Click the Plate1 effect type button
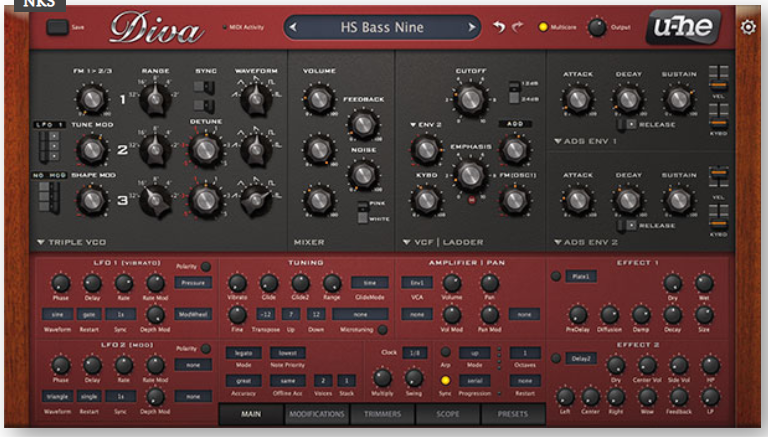This screenshot has height=437, width=768. pos(579,276)
